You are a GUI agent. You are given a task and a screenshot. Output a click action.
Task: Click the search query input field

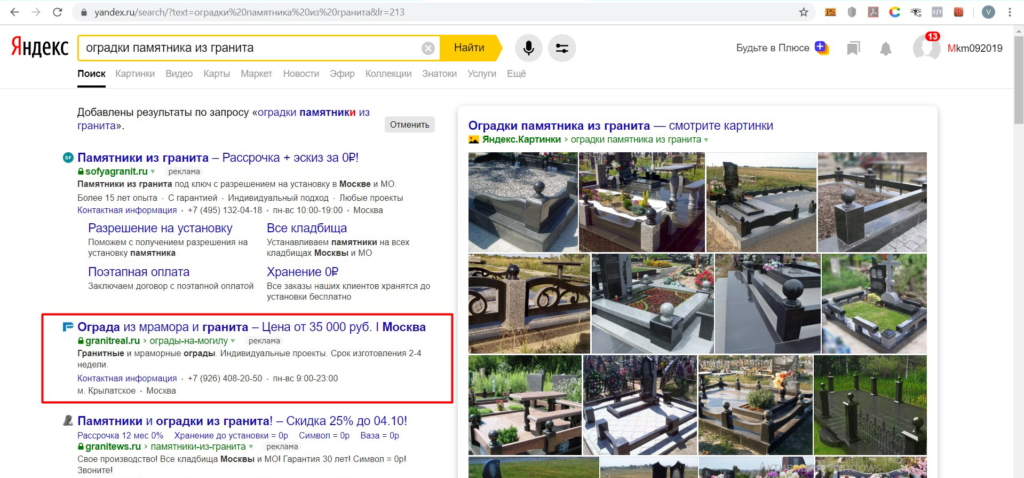250,48
